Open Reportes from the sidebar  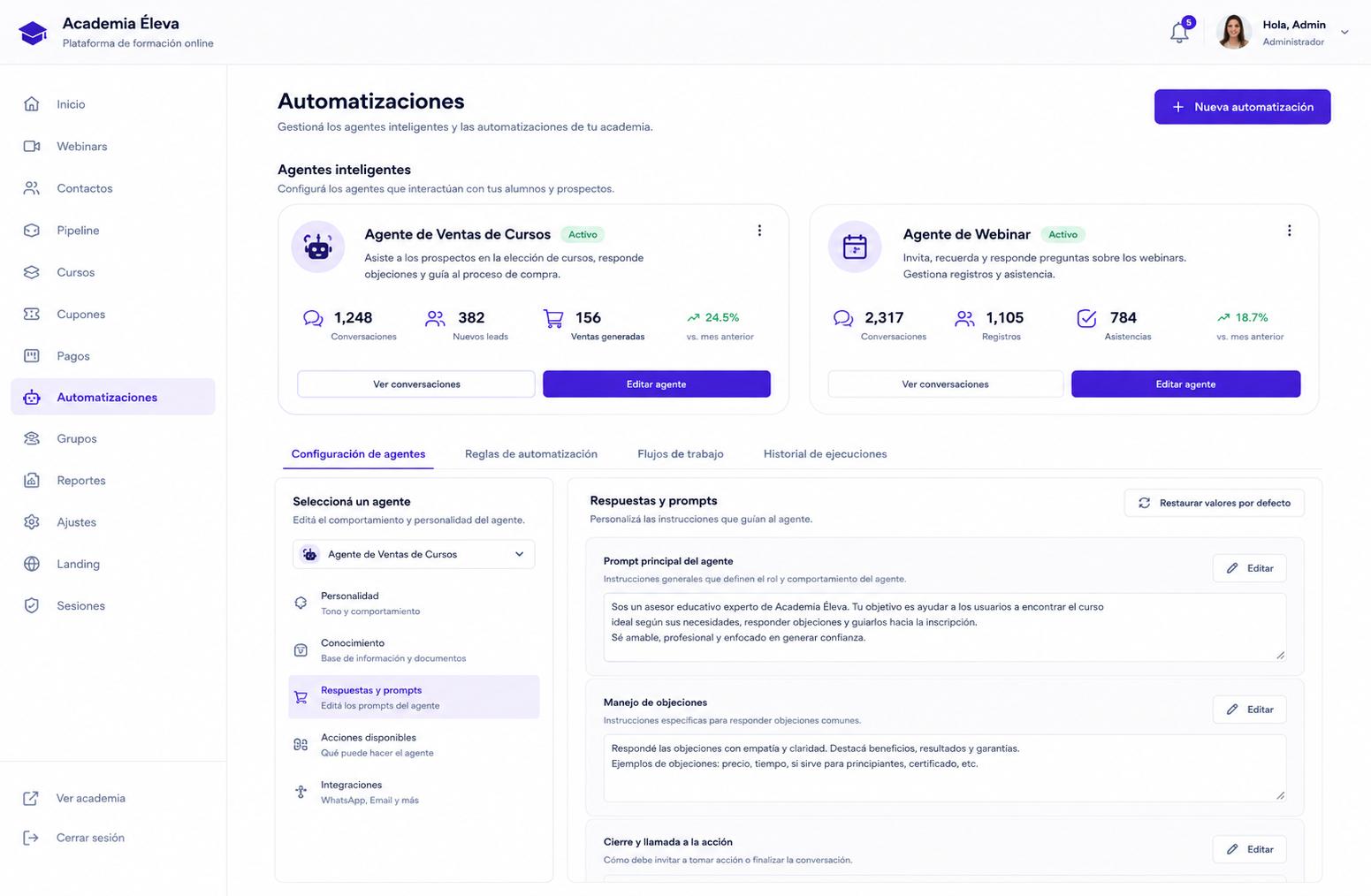(x=113, y=481)
